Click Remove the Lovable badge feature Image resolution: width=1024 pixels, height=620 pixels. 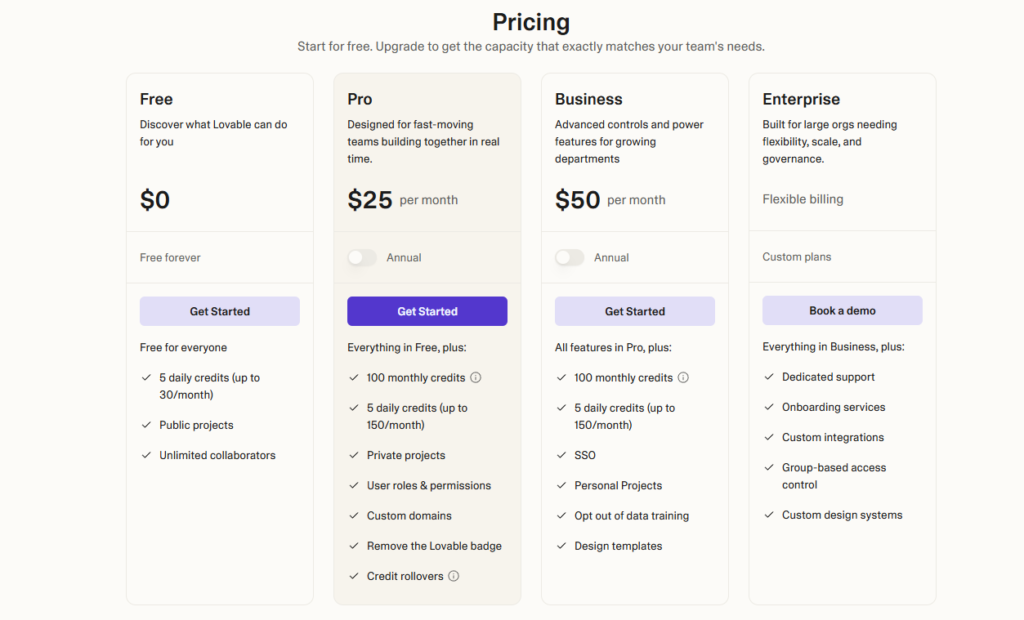434,546
